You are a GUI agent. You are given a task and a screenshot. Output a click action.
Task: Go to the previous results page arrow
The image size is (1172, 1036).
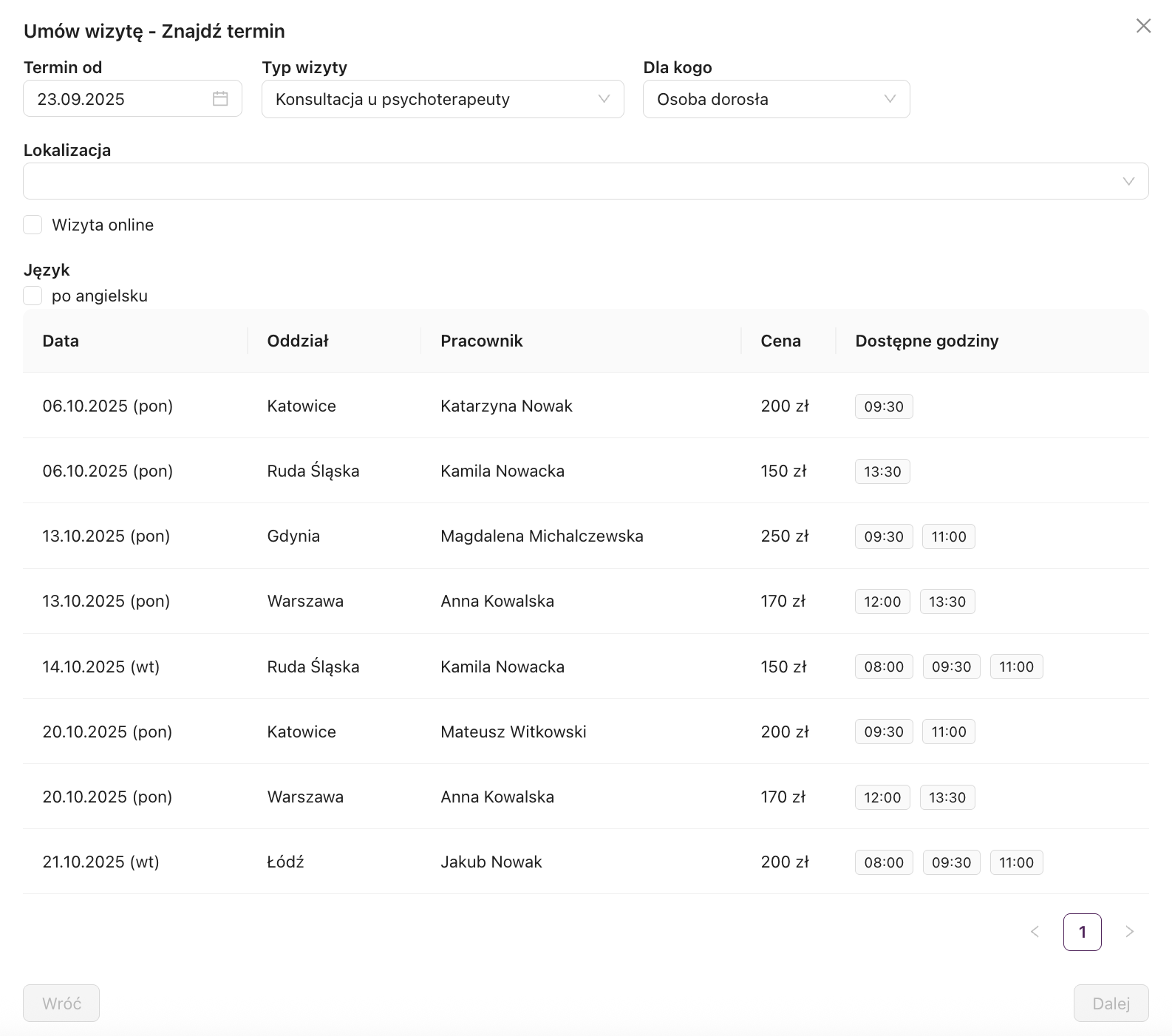1035,932
